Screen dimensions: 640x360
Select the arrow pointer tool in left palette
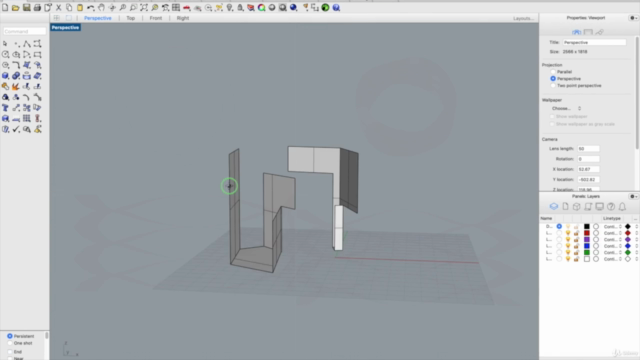(x=5, y=44)
